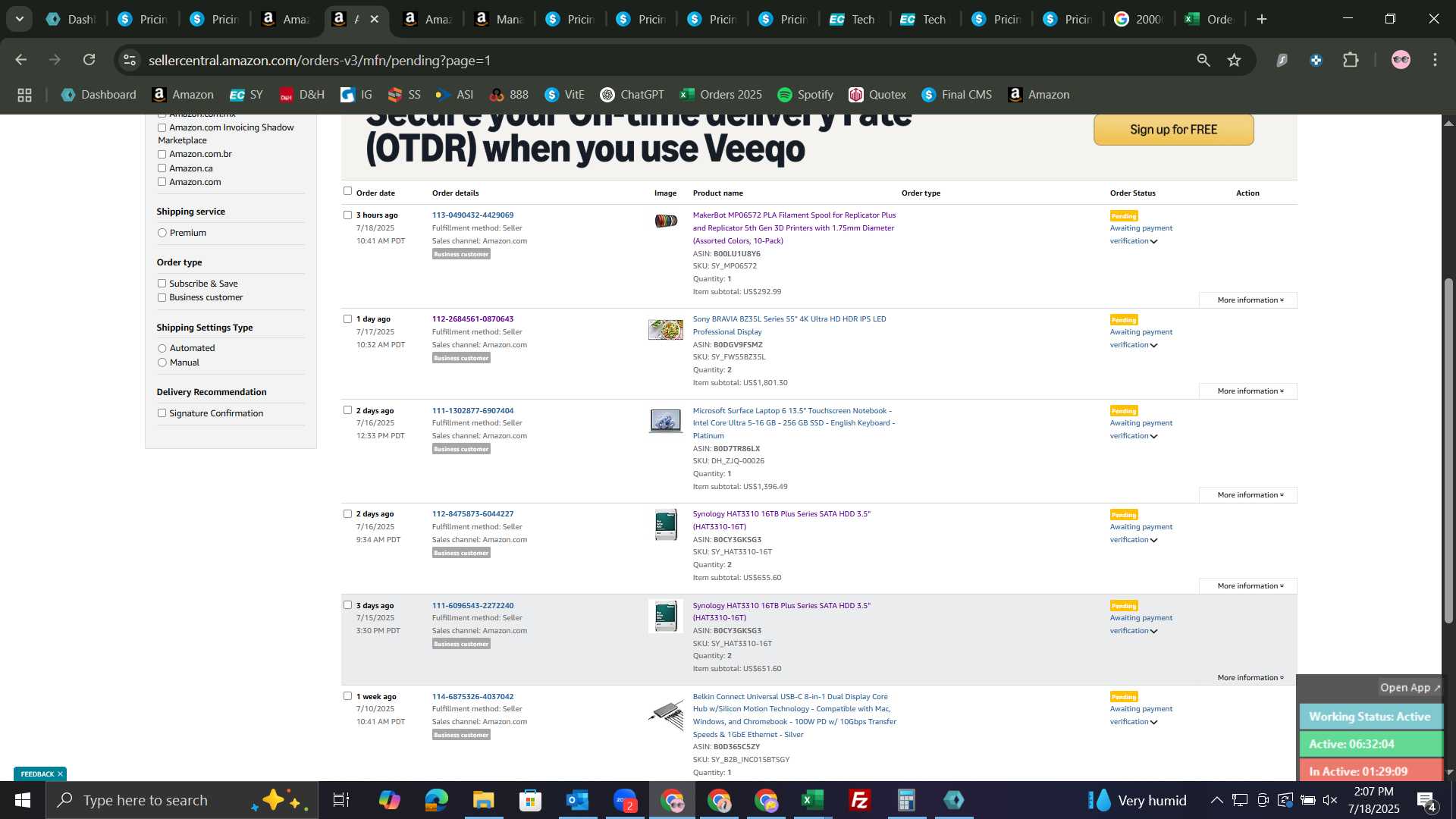
Task: Expand More information for Sony BRAVIA order
Action: point(1250,391)
